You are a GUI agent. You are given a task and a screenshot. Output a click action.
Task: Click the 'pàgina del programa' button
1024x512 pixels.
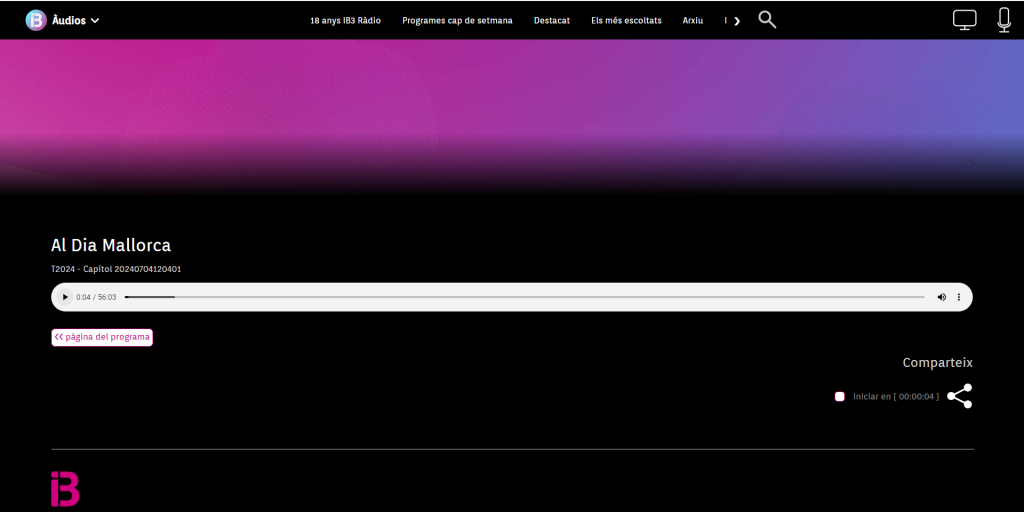(102, 337)
